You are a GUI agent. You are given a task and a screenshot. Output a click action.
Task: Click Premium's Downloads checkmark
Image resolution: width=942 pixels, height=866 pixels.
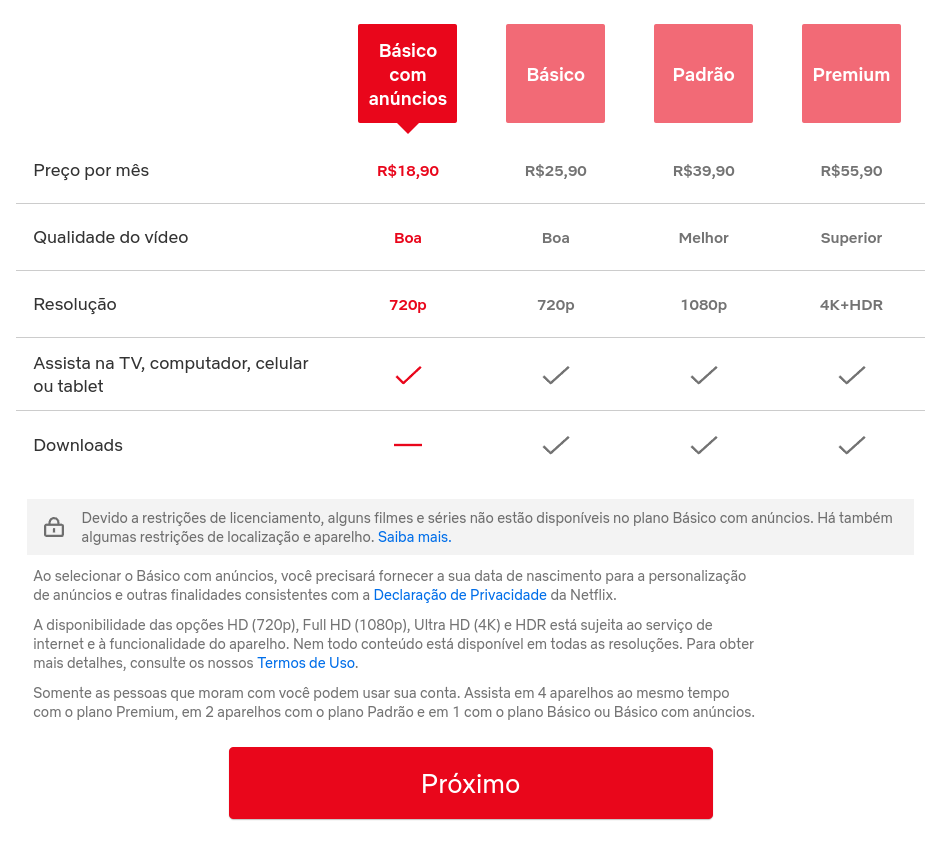[851, 445]
